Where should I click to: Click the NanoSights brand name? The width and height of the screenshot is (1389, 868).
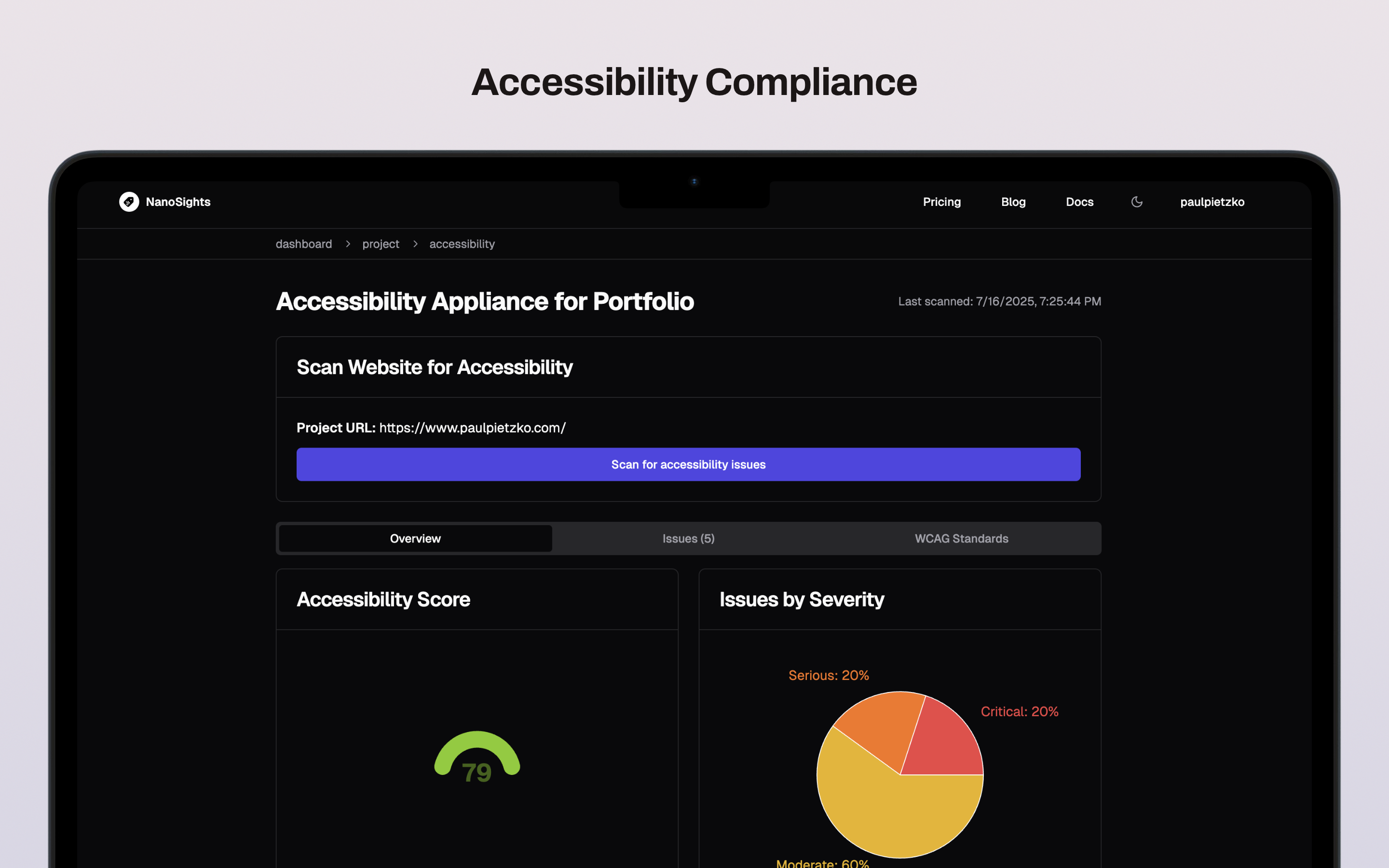click(178, 202)
